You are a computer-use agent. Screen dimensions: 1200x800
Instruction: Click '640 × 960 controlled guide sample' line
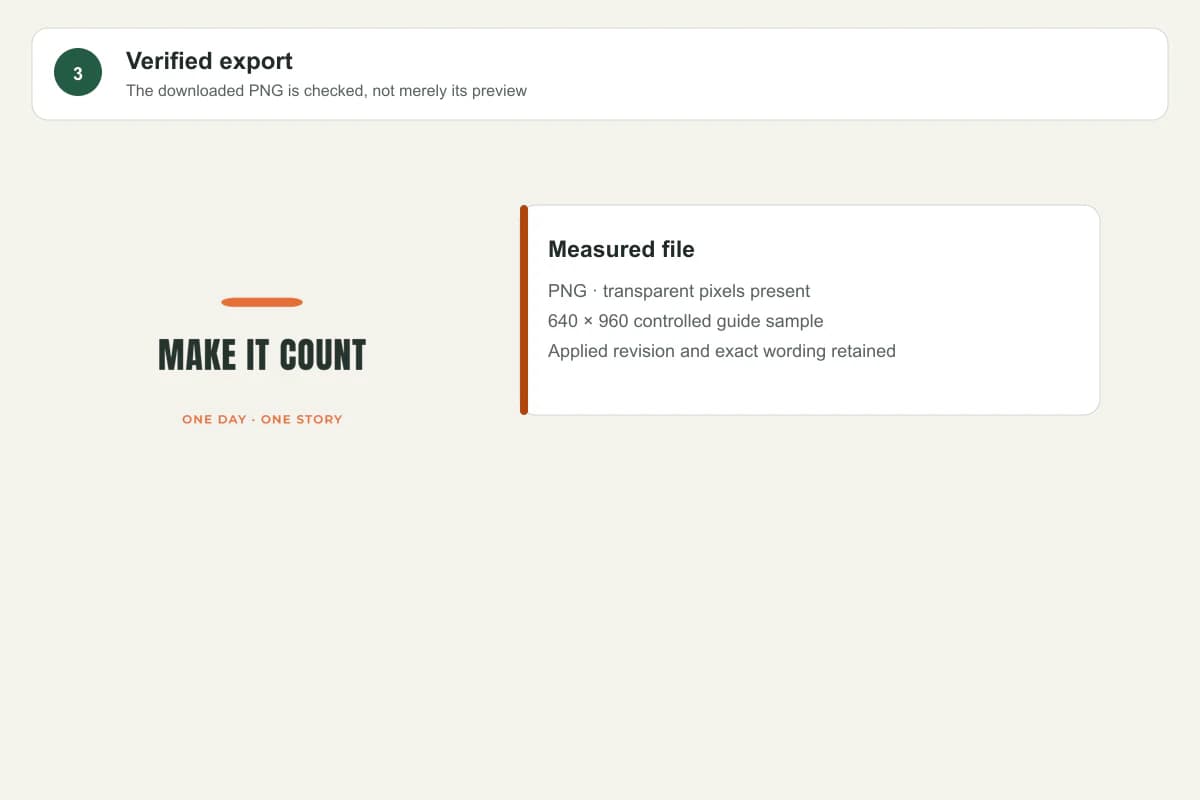[x=686, y=321]
